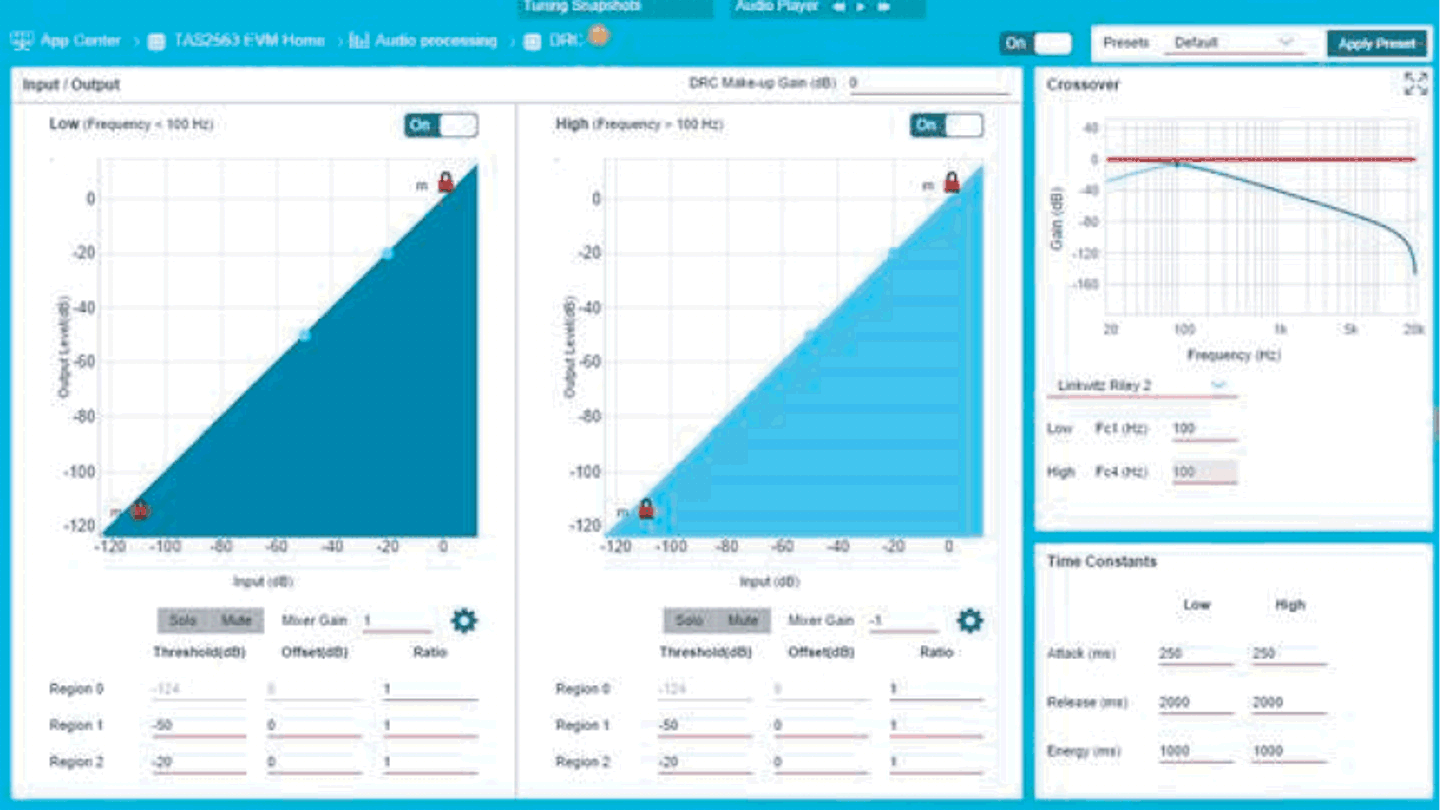Click Low Region 1 Ratio field

(430, 726)
